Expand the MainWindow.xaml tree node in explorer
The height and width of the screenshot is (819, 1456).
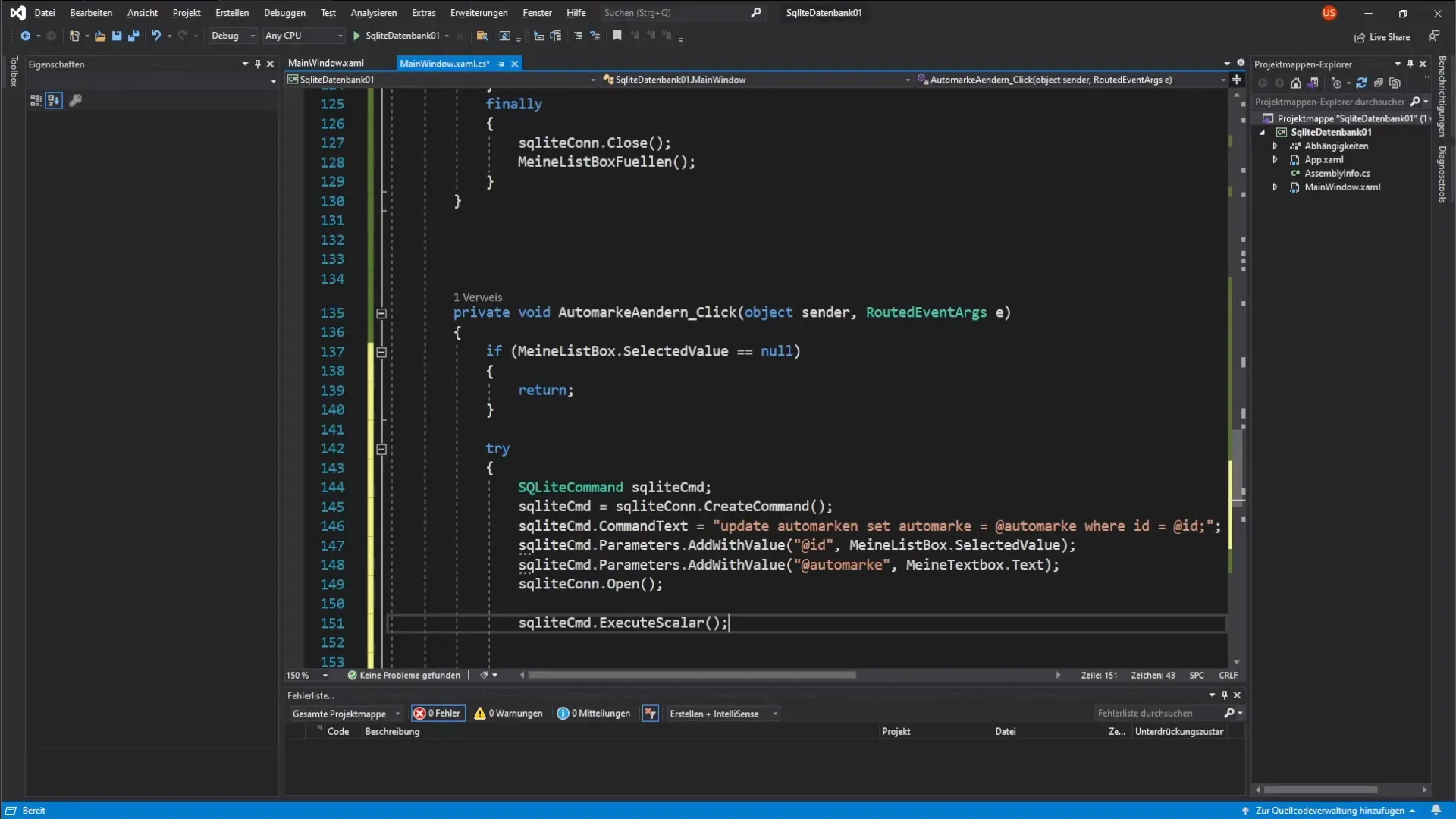tap(1275, 187)
